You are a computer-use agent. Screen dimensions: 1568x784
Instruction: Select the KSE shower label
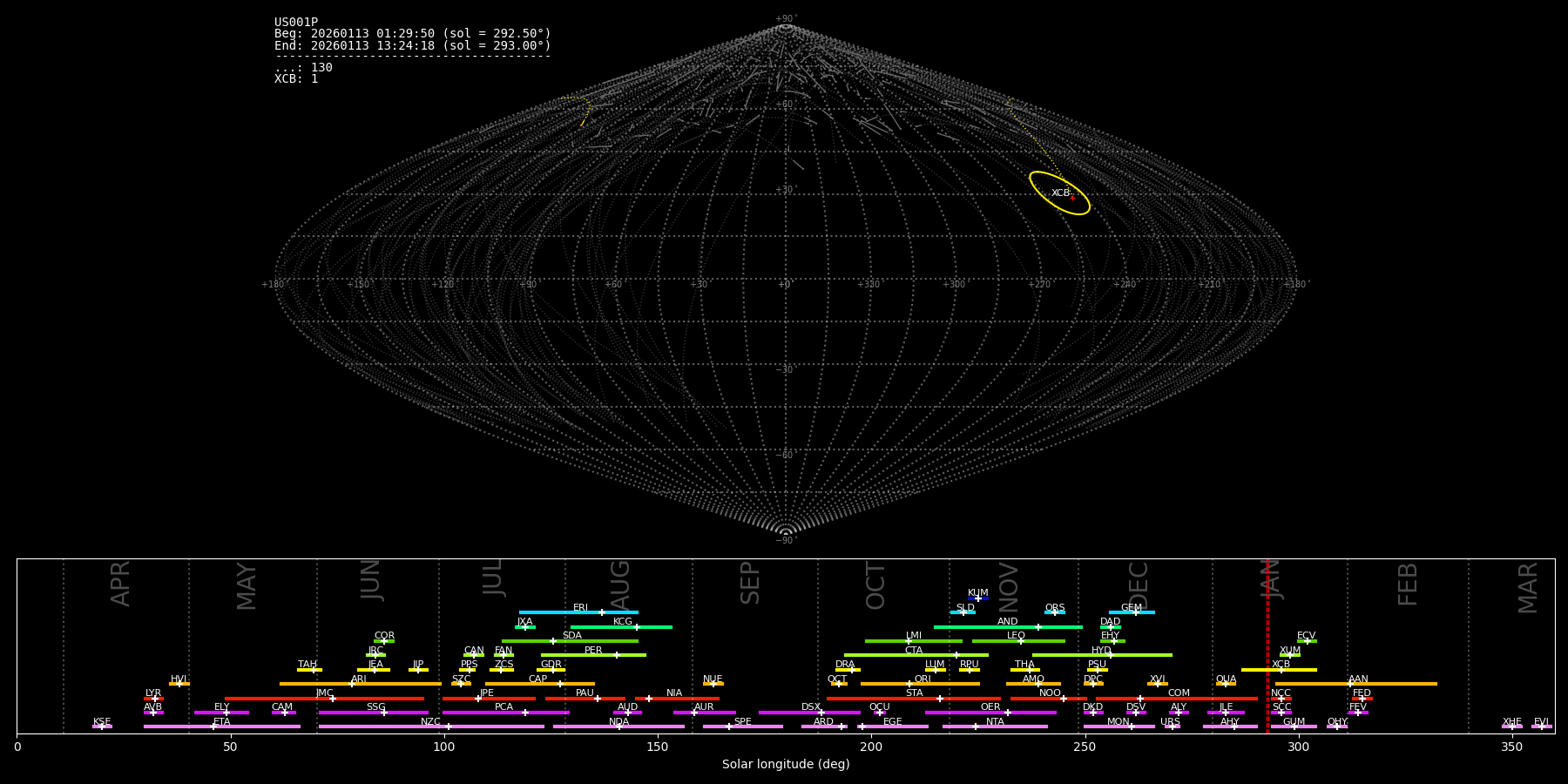(102, 721)
